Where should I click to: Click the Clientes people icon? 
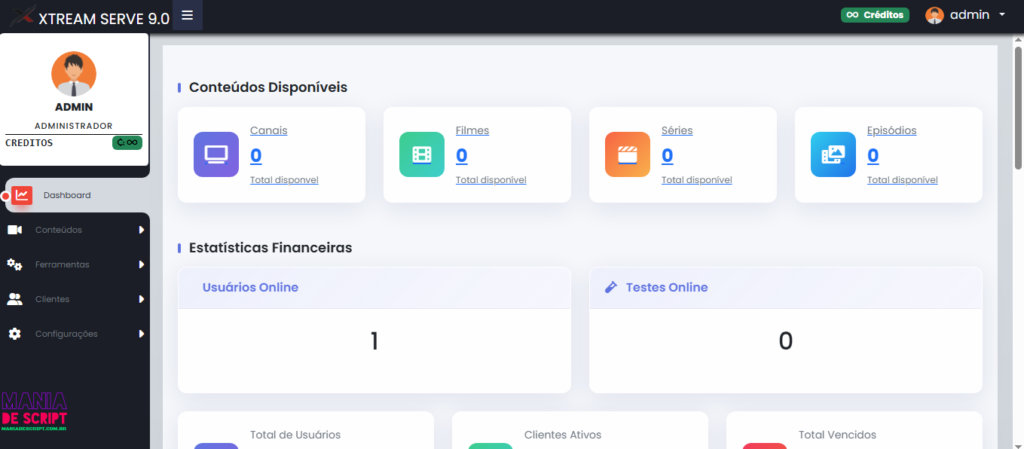click(15, 299)
